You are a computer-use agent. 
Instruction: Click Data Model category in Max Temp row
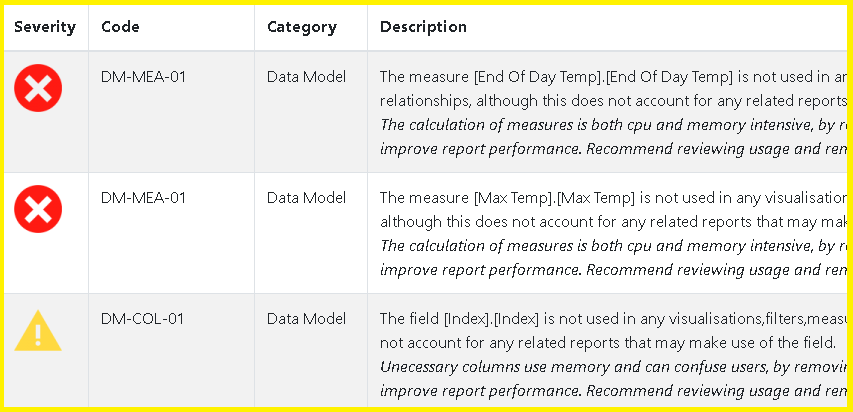306,198
